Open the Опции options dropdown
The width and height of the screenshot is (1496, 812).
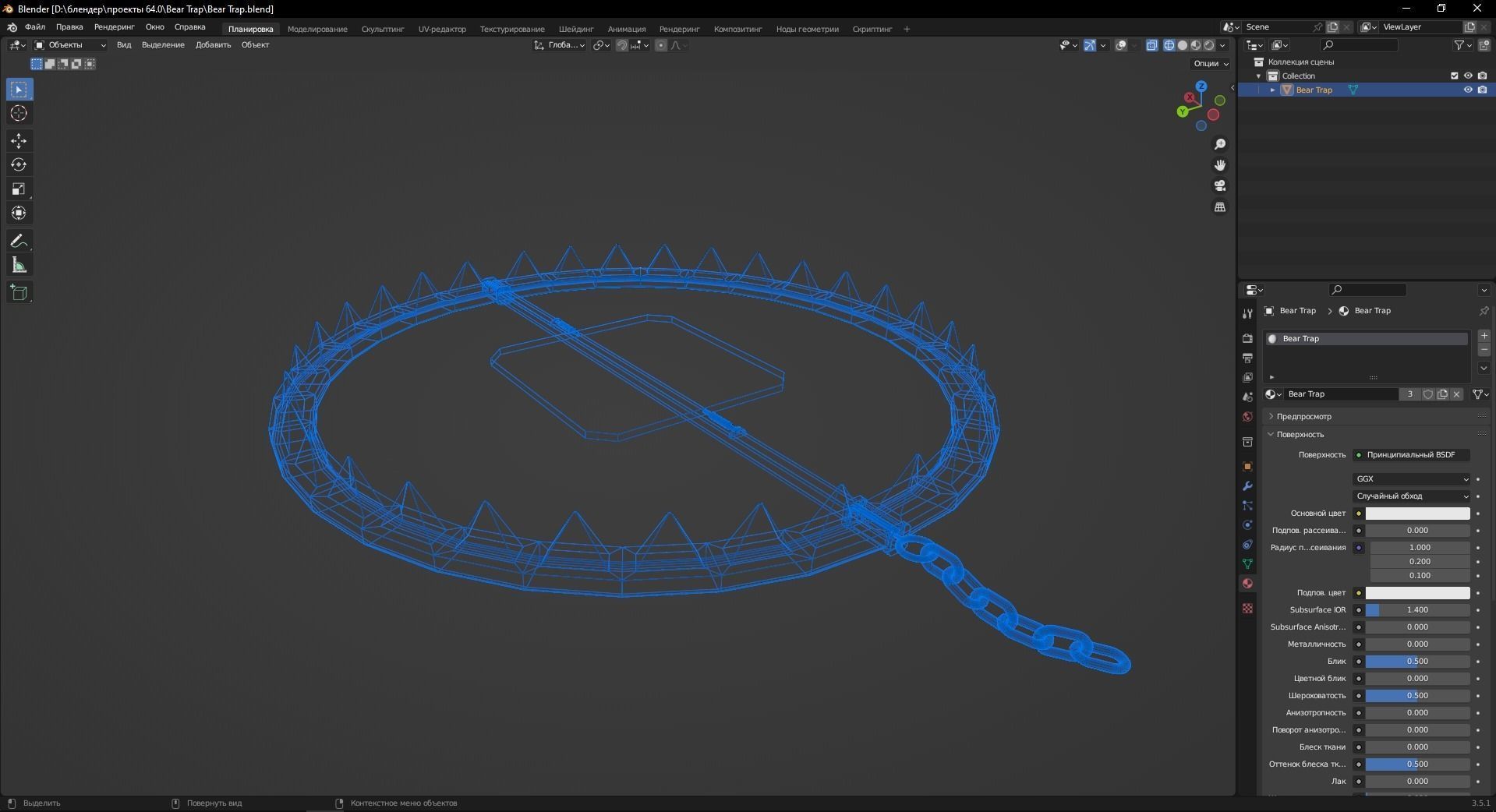click(1211, 64)
